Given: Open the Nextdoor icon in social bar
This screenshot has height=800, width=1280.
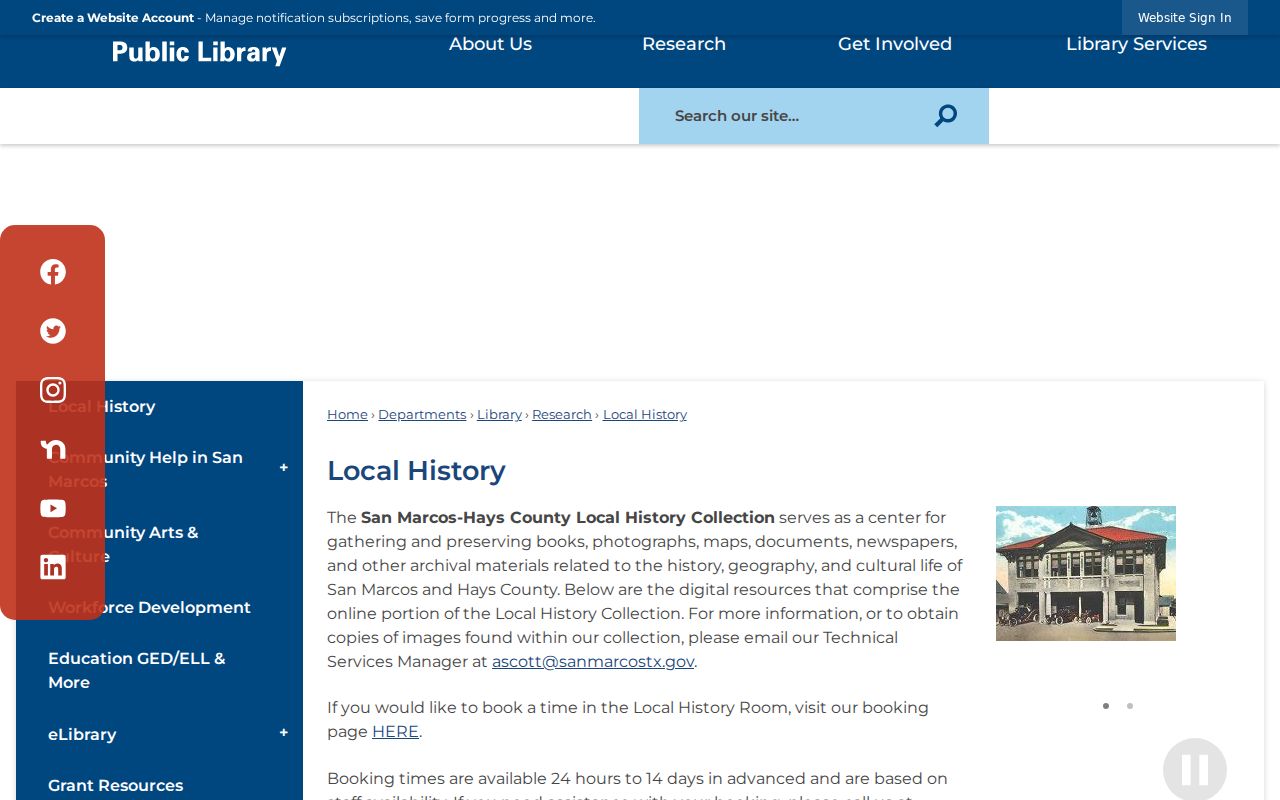Looking at the screenshot, I should click(x=53, y=449).
